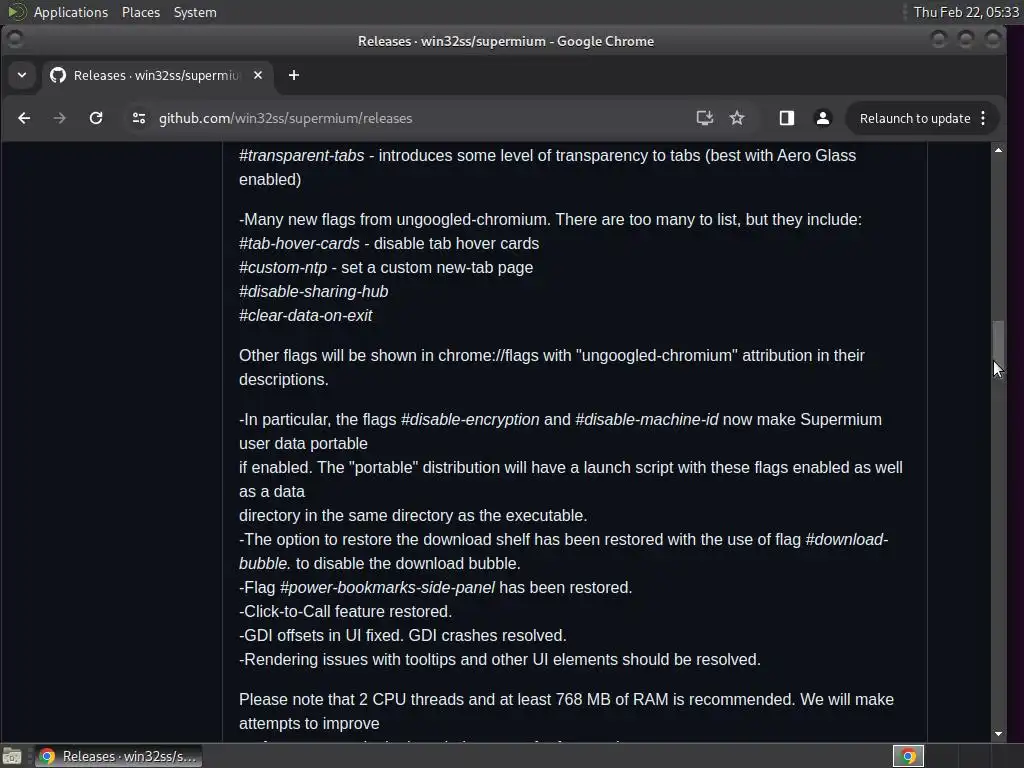Expand the tab search dropdown

coord(22,75)
